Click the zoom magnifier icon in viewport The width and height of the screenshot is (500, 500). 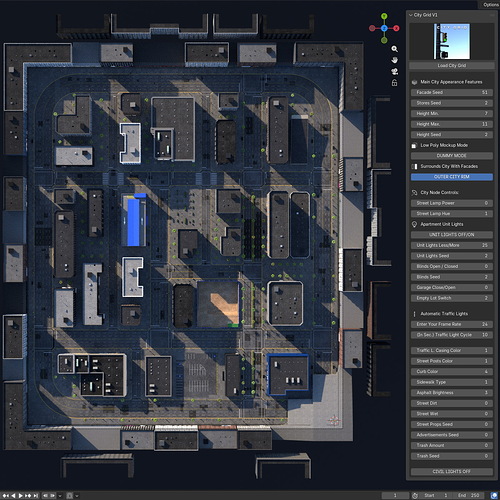click(x=394, y=49)
